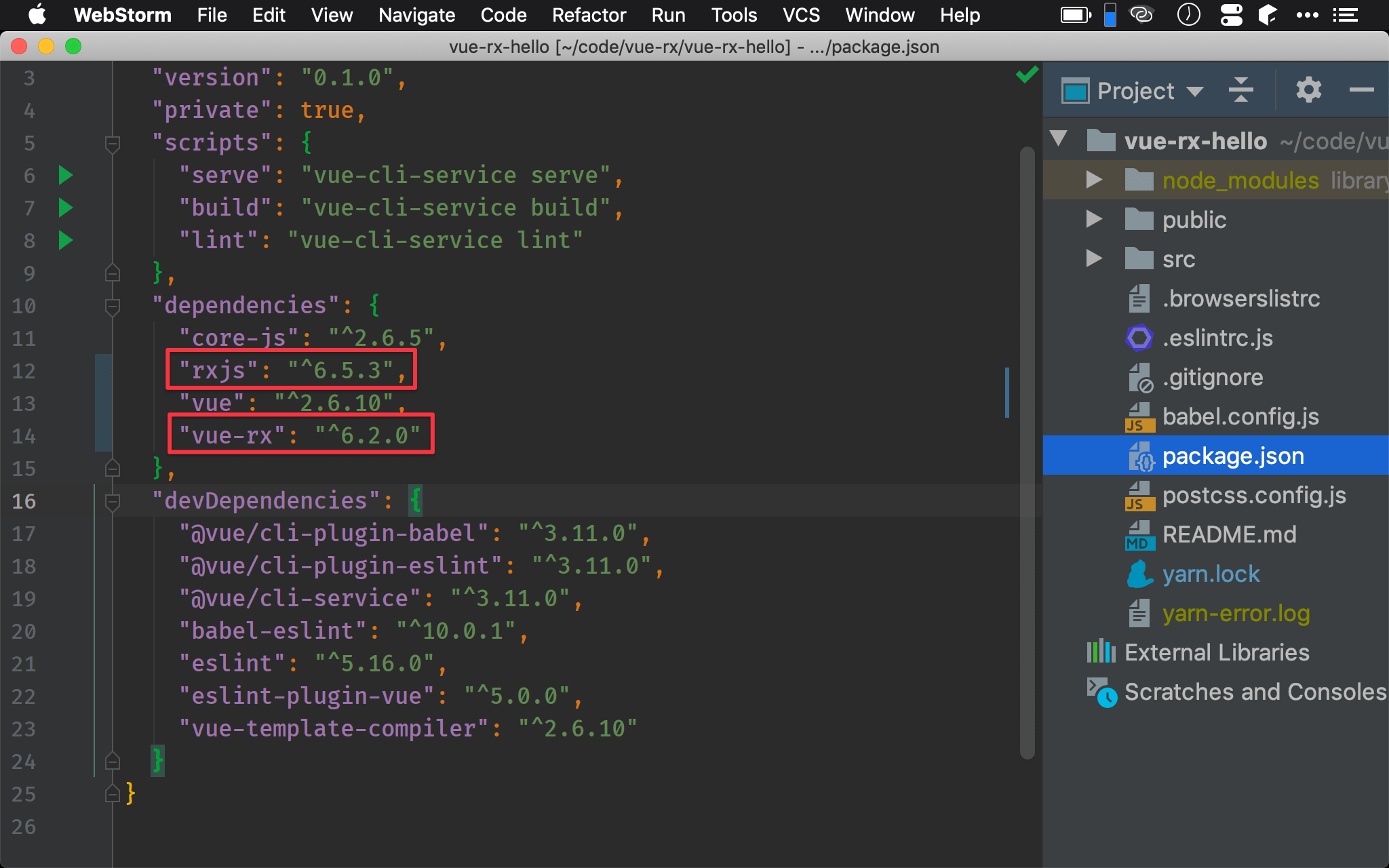Click the Creative Cloud menu bar icon

point(1141,14)
